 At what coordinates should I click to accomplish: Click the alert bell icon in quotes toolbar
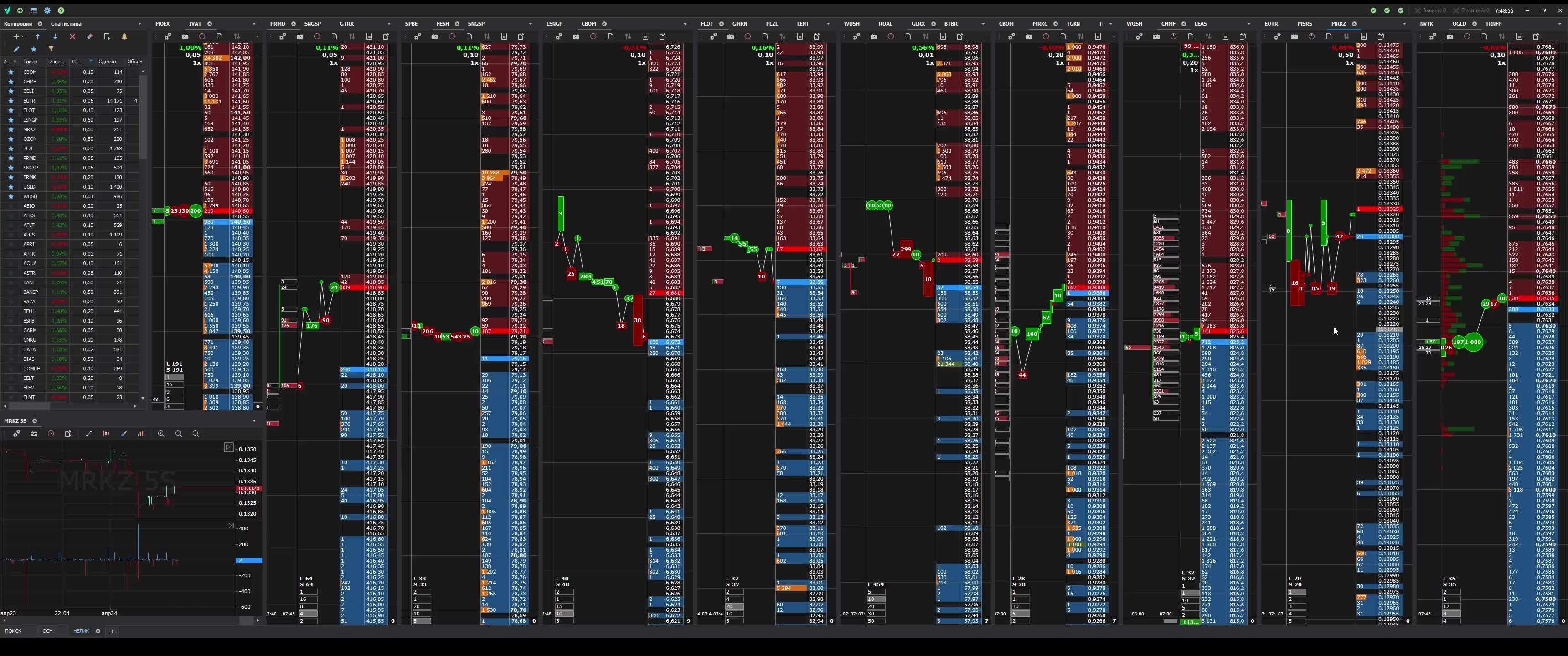124,36
